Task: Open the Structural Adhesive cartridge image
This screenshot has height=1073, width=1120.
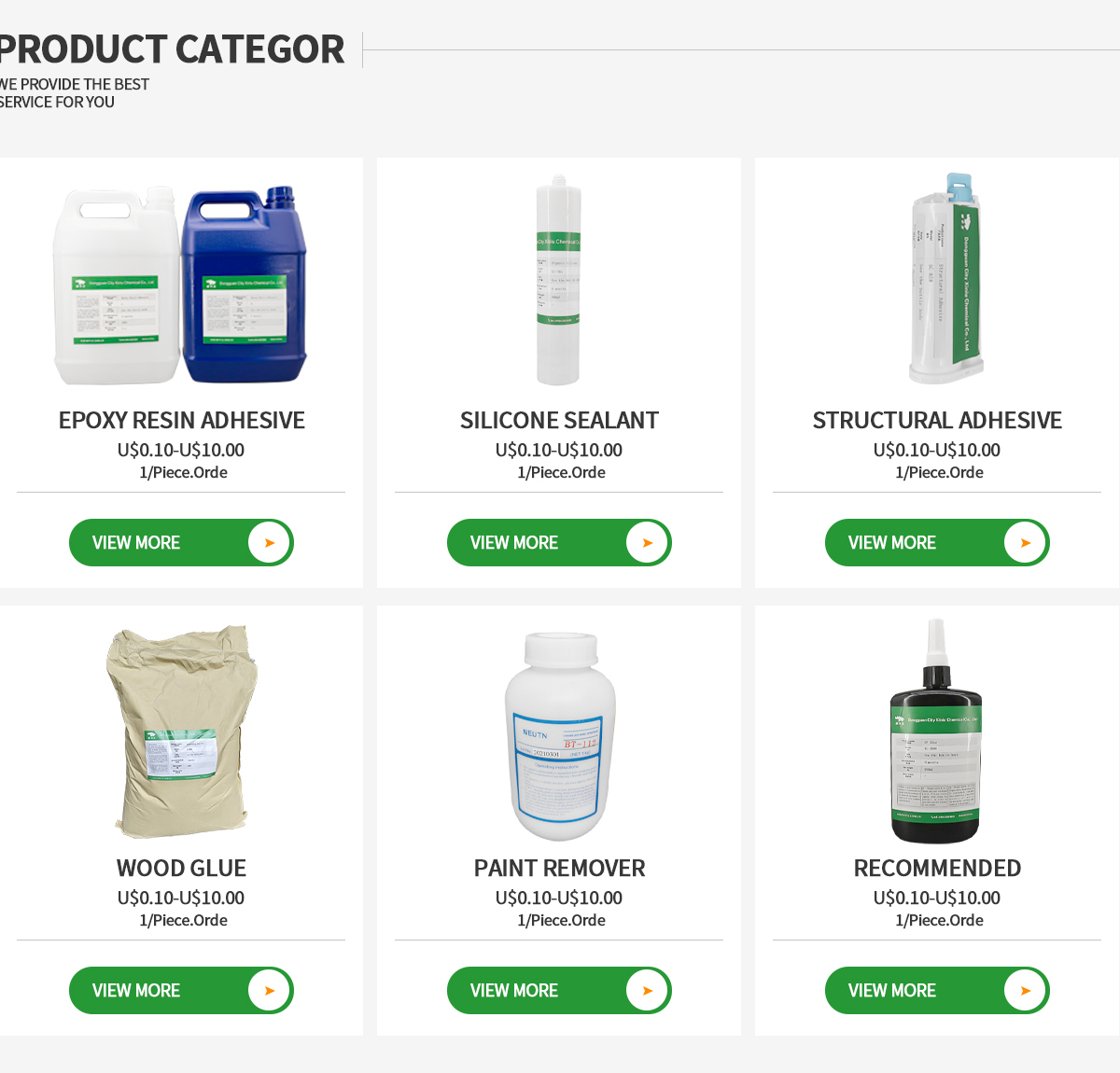Action: click(945, 278)
